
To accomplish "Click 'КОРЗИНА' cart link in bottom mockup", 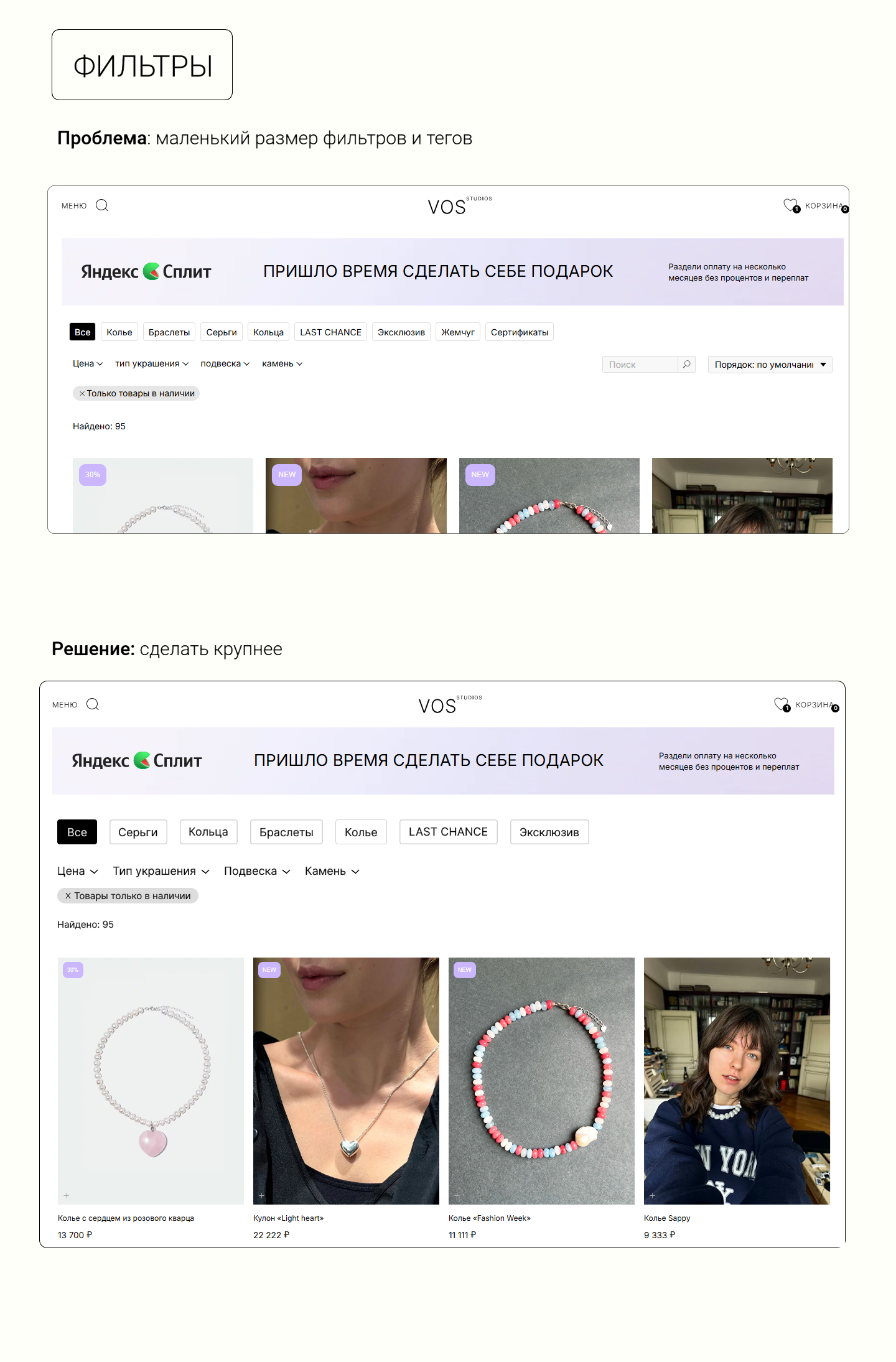I will point(813,705).
